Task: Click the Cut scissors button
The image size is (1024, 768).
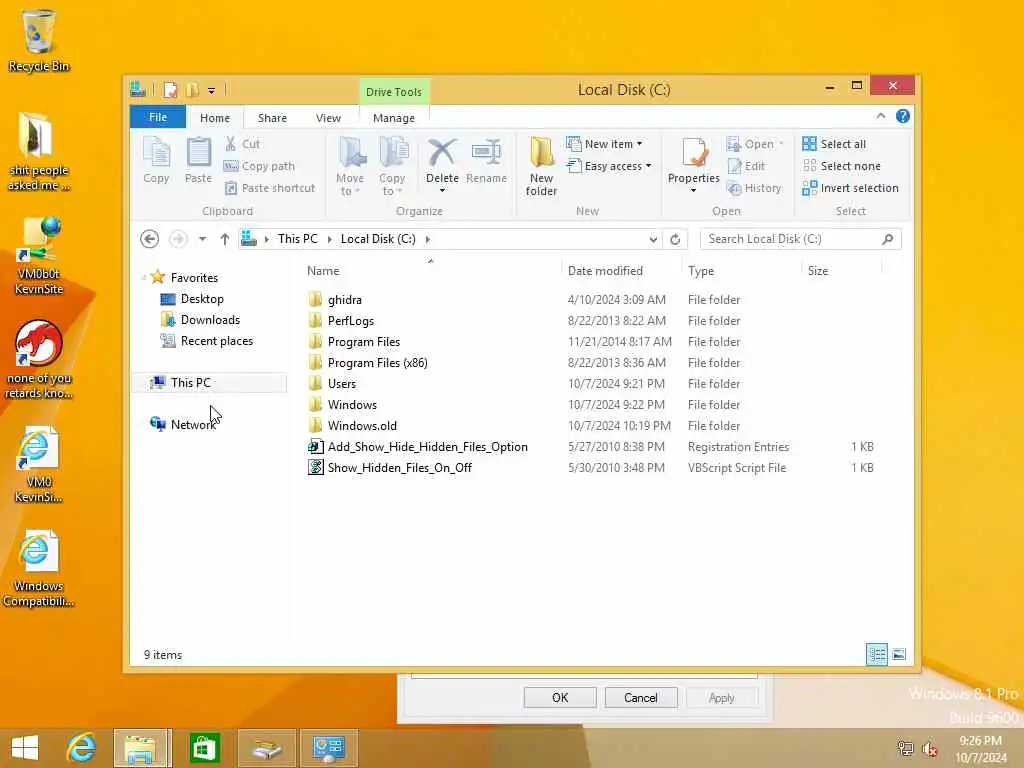Action: click(x=242, y=144)
